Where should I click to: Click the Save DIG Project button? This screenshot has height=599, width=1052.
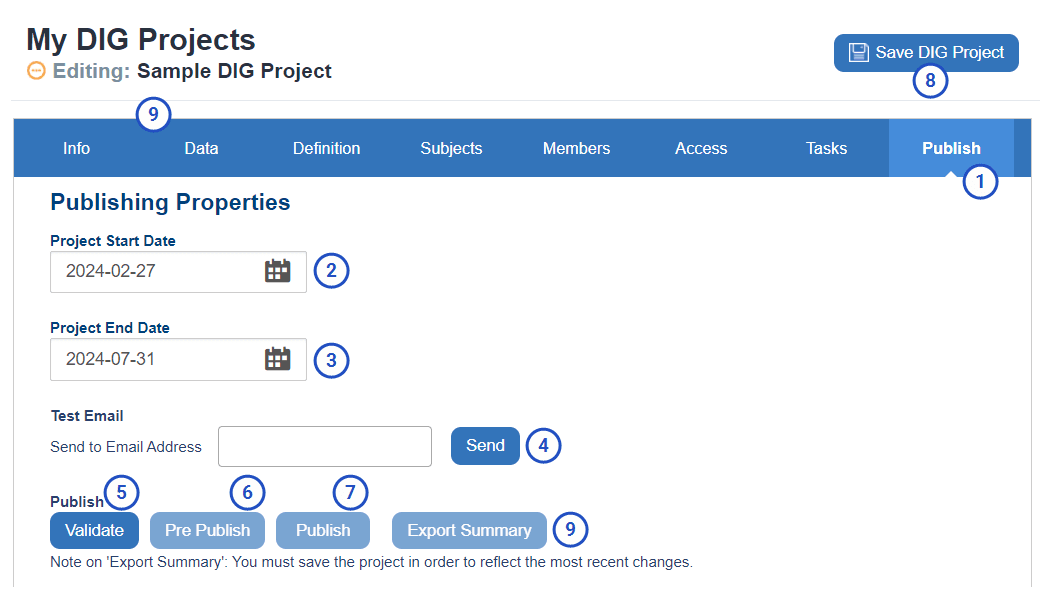926,53
